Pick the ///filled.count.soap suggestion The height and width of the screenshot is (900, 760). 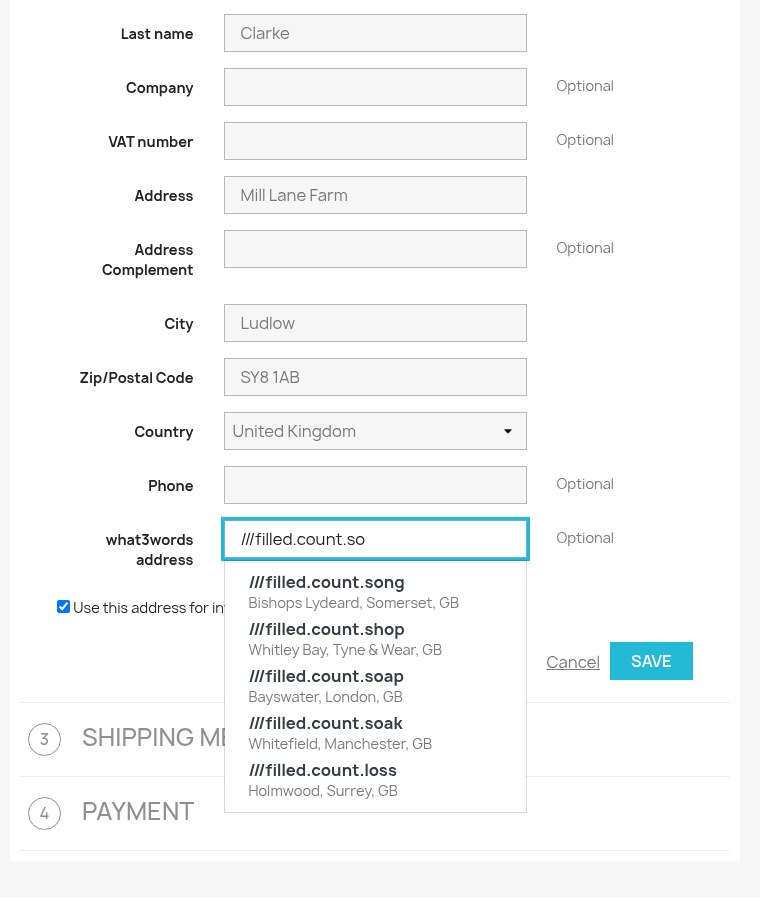pyautogui.click(x=375, y=686)
